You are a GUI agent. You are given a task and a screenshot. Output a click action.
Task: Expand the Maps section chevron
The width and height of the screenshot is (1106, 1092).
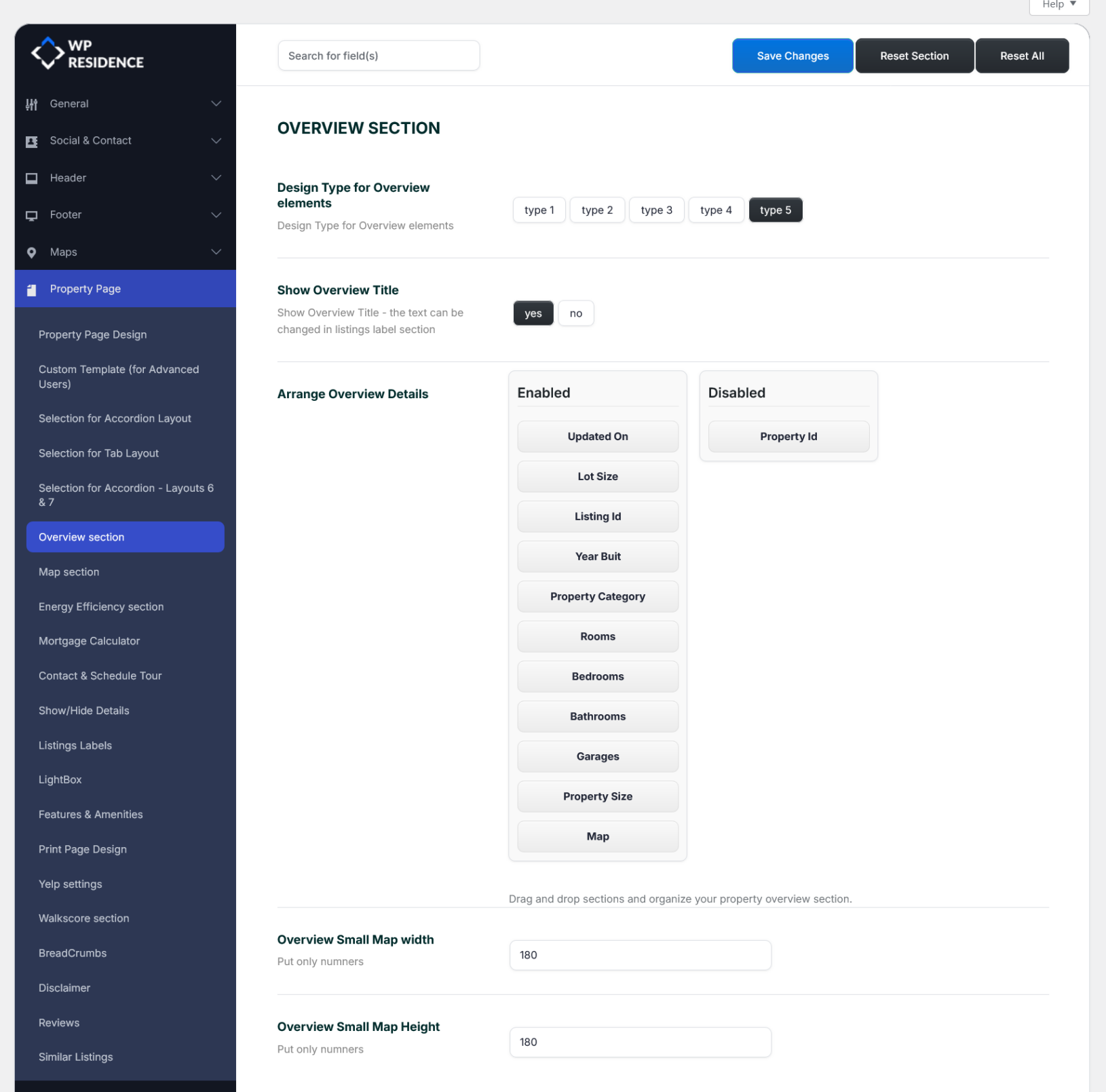[216, 252]
